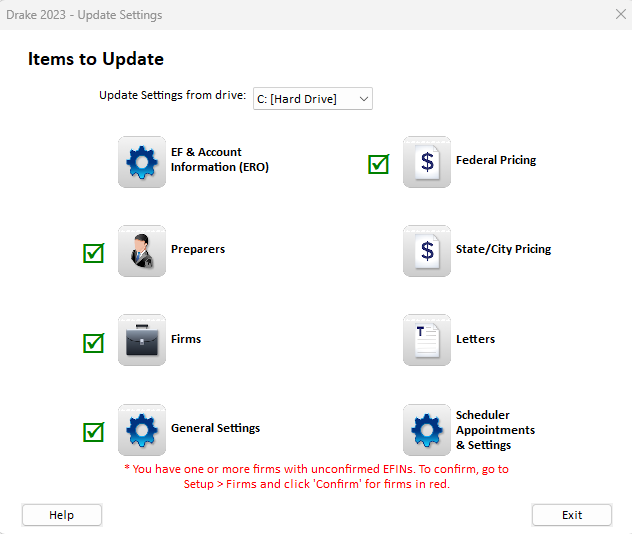The width and height of the screenshot is (632, 534).
Task: Click the State/City Pricing label text
Action: pyautogui.click(x=503, y=249)
